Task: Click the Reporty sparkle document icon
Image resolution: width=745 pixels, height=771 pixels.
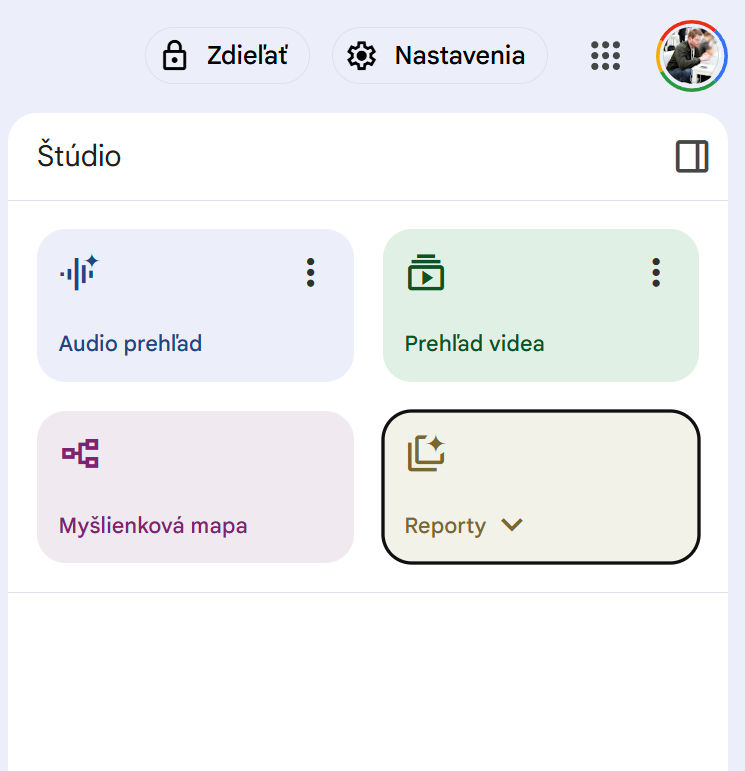Action: point(425,454)
